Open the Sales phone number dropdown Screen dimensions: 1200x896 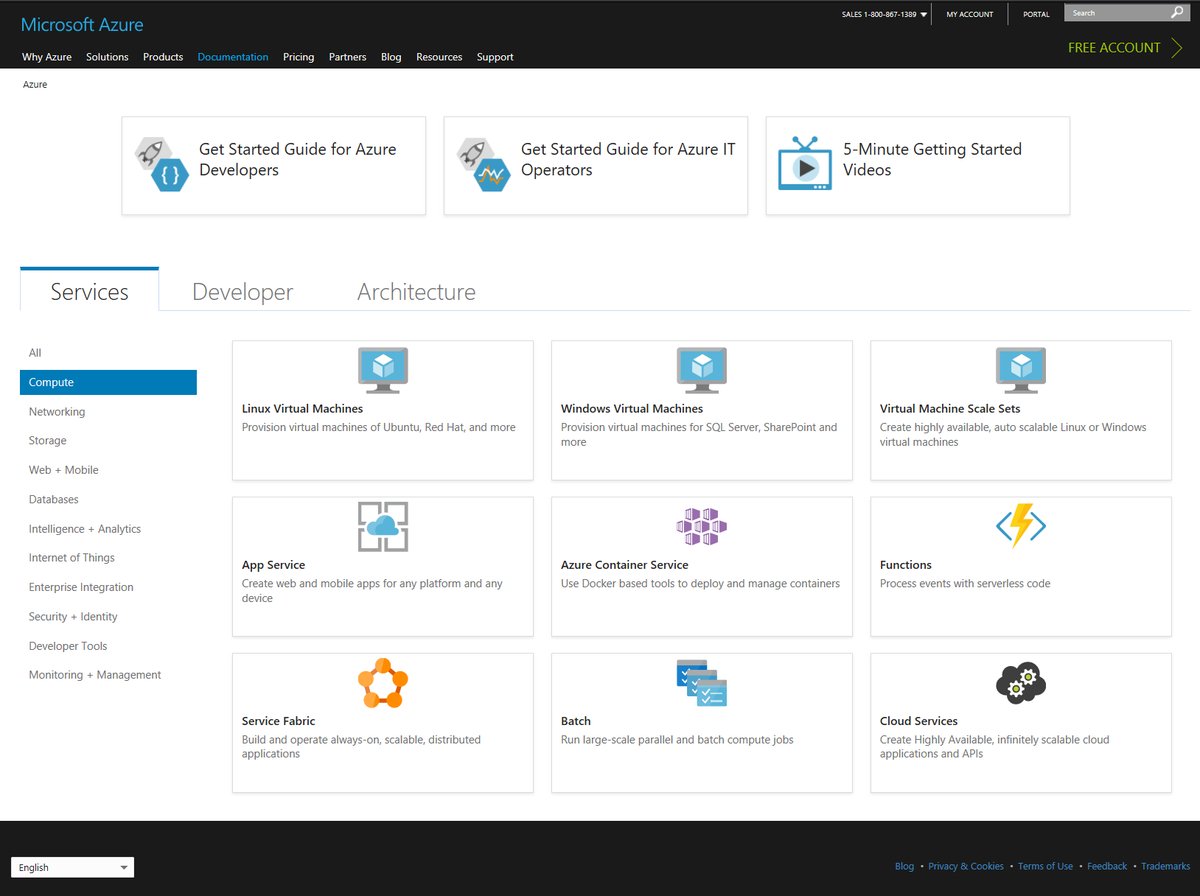[x=885, y=14]
